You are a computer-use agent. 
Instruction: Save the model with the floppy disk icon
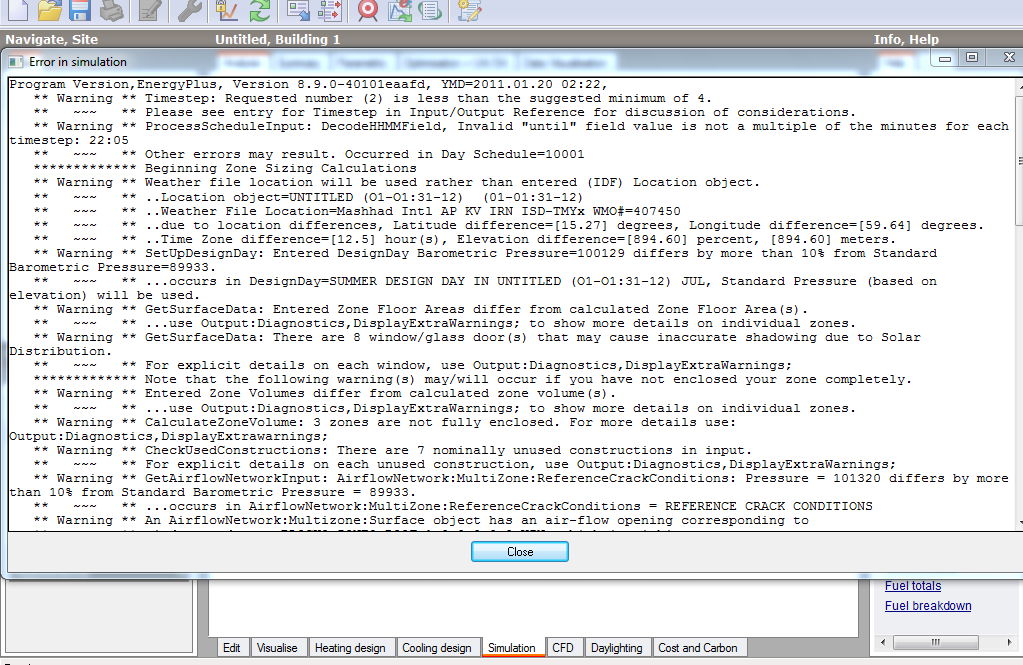point(80,9)
